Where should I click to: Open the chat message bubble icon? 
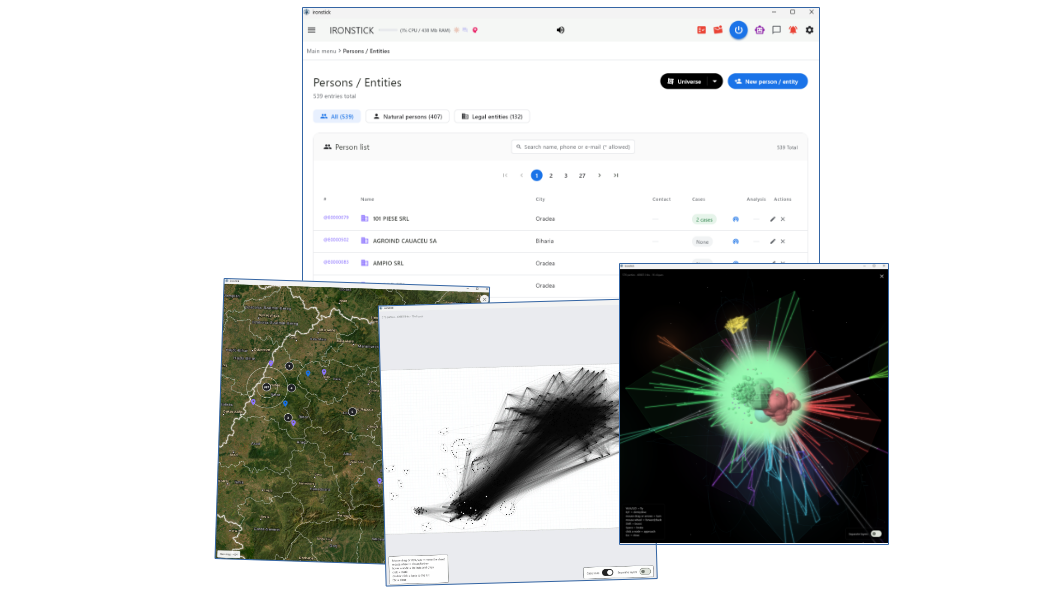coord(776,30)
